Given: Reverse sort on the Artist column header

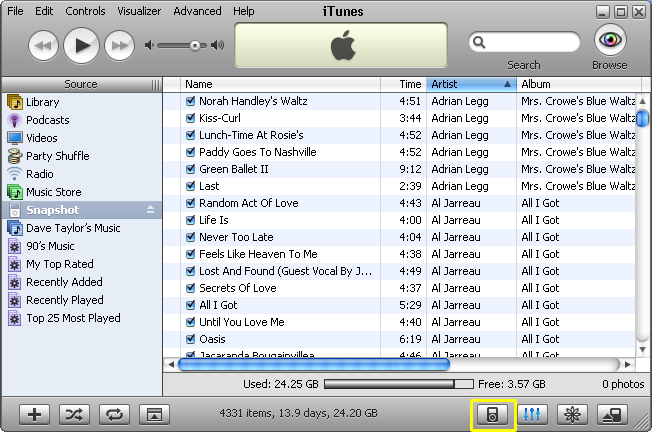Looking at the screenshot, I should point(472,84).
